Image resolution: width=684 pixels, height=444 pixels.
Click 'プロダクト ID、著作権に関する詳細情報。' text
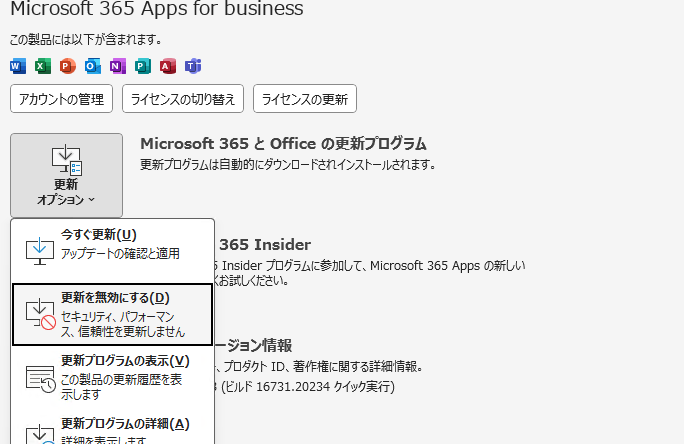[323, 366]
